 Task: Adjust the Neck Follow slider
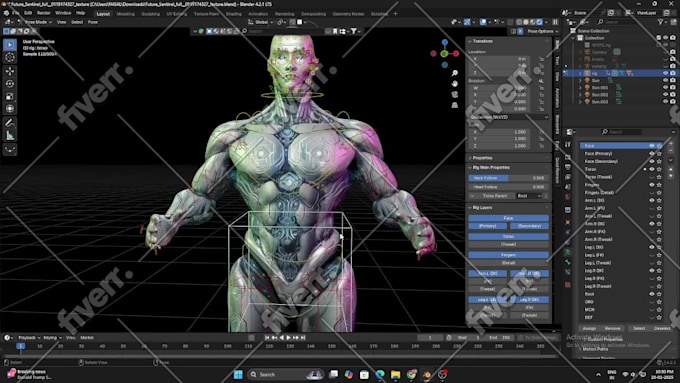coord(507,178)
